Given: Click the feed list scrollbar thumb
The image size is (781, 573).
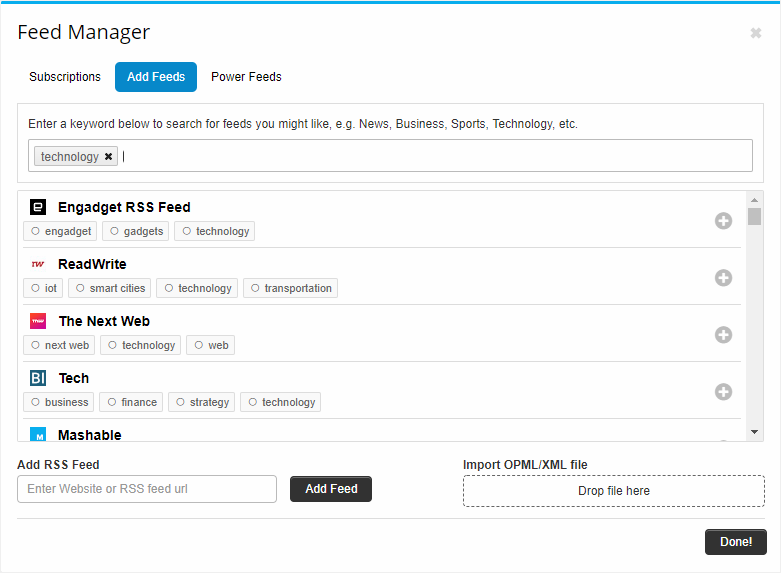Looking at the screenshot, I should [x=755, y=217].
